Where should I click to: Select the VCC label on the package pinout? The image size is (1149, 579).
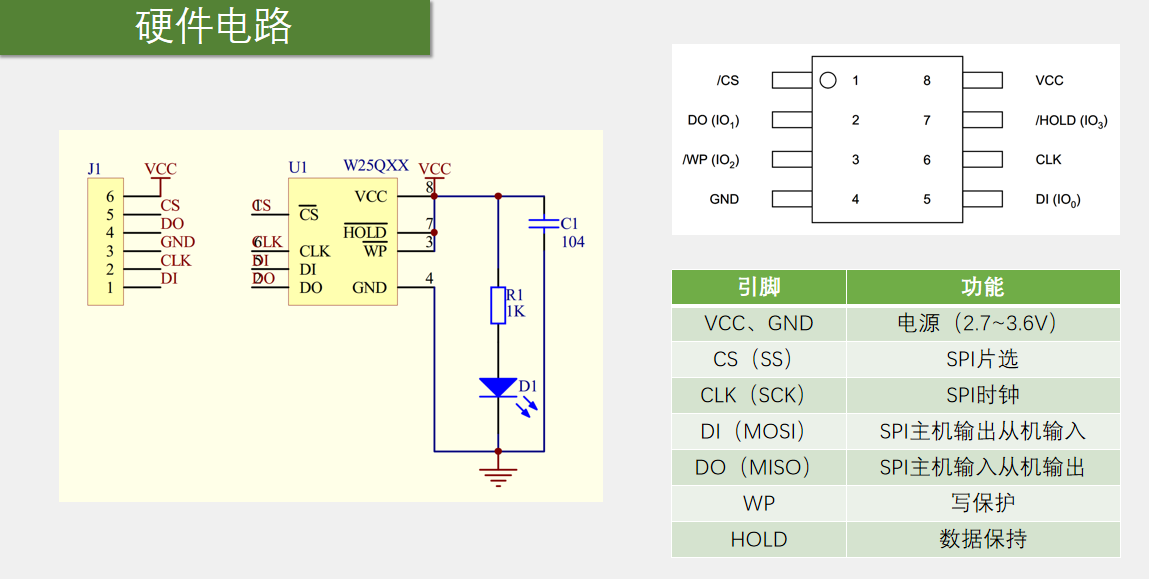(x=1049, y=81)
